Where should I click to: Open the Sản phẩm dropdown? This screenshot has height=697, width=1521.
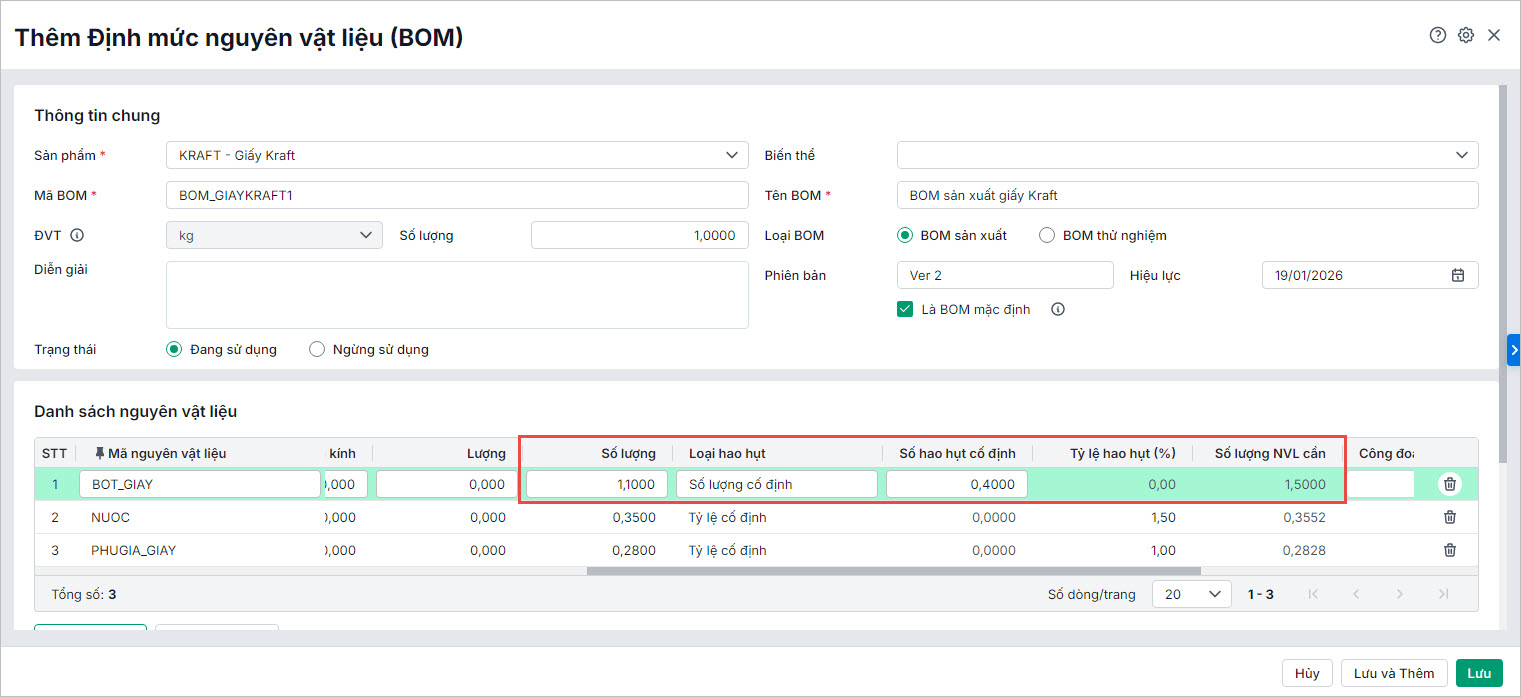tap(731, 155)
